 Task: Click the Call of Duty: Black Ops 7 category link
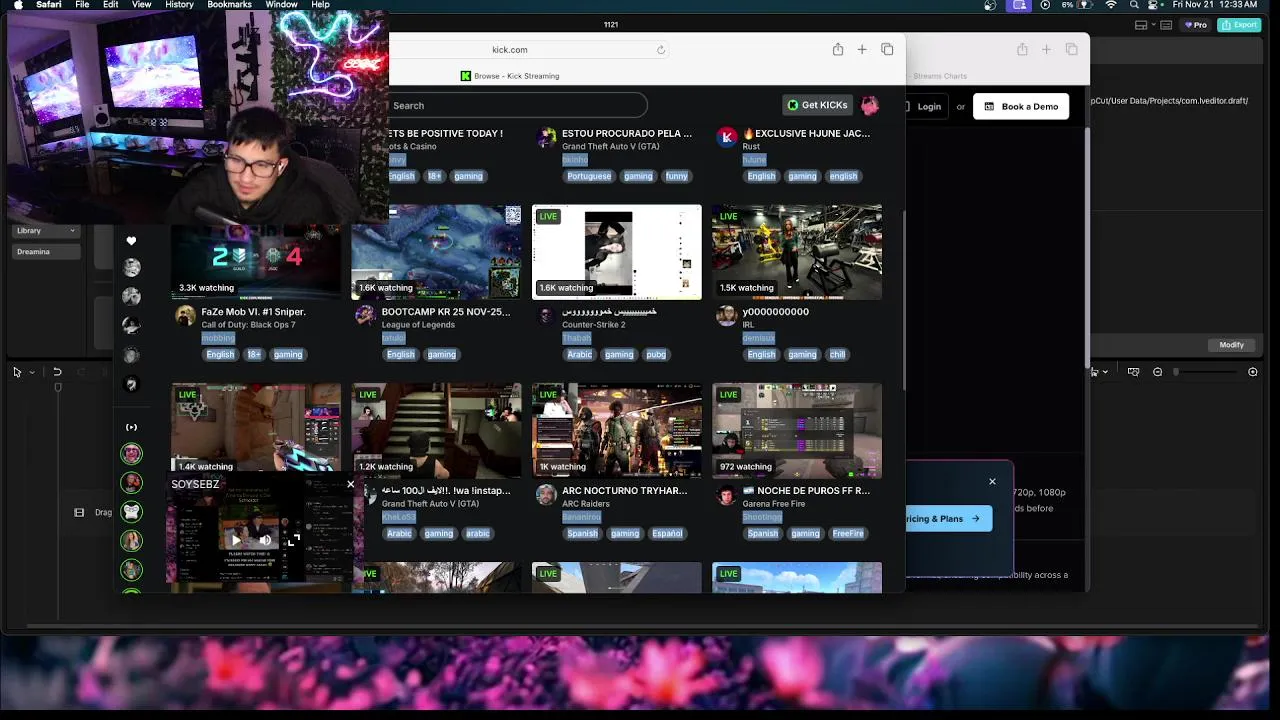pyautogui.click(x=248, y=325)
